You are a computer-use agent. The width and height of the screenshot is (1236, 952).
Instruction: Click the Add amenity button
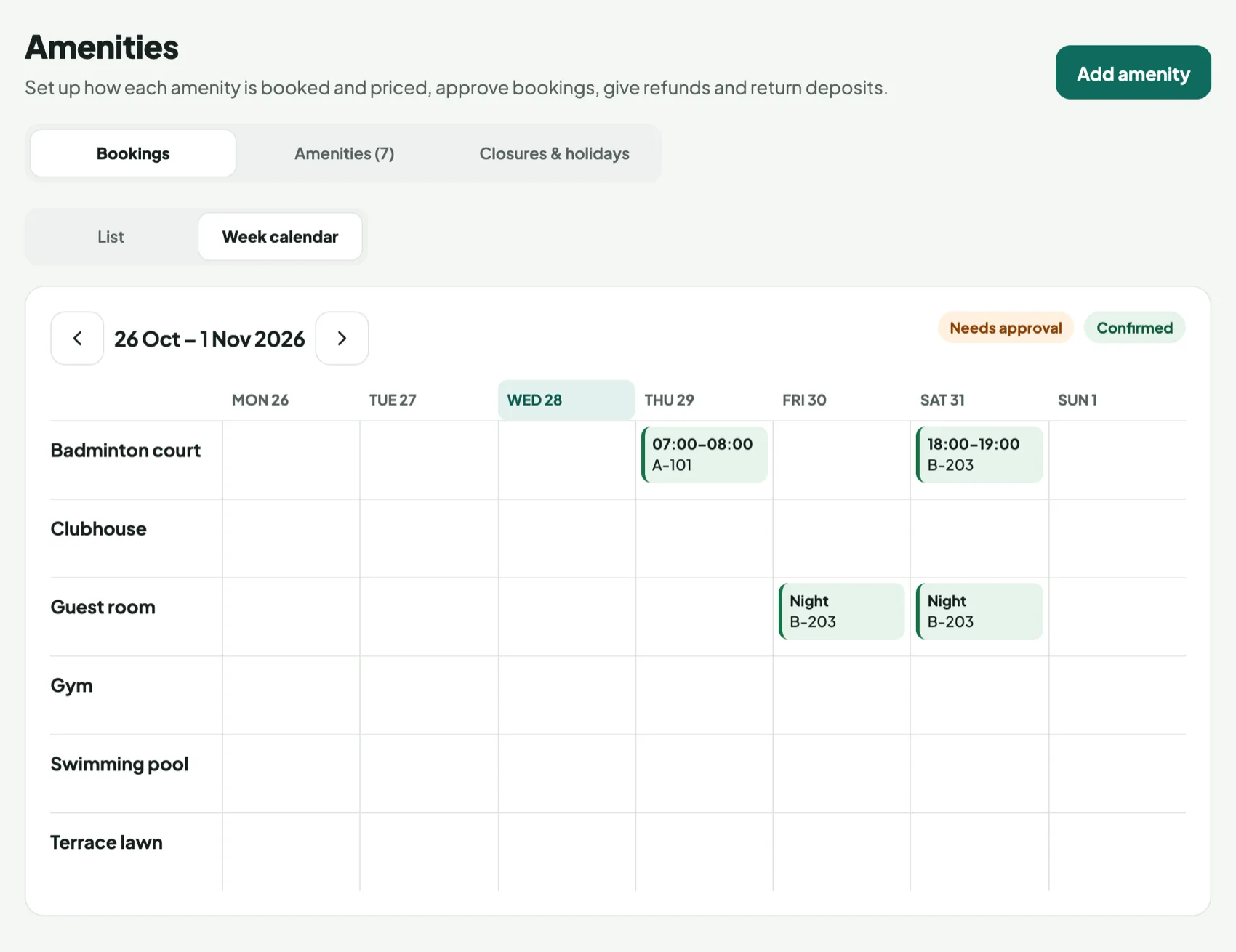1133,73
